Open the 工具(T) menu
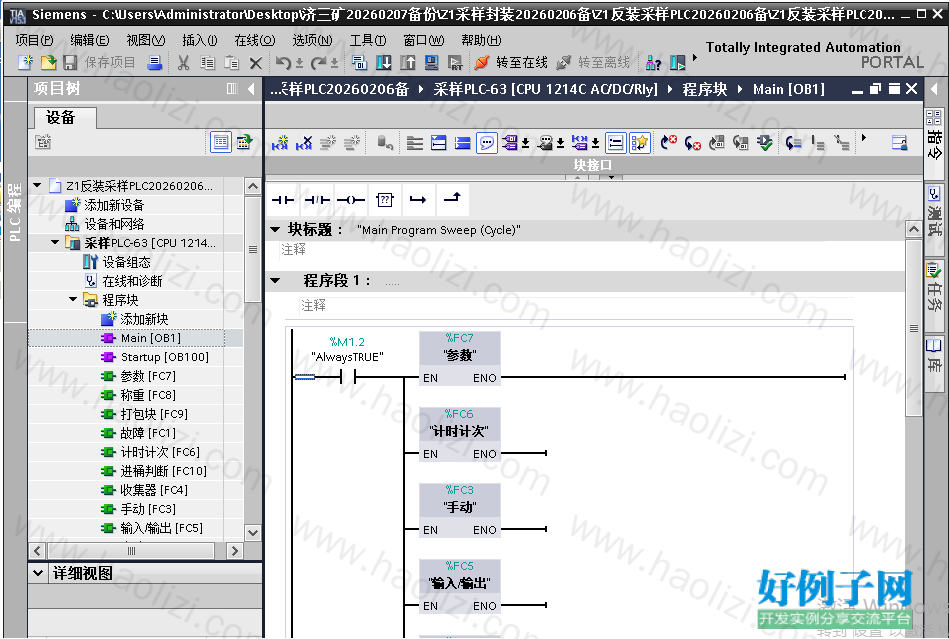Viewport: 949px width, 639px height. [x=368, y=40]
